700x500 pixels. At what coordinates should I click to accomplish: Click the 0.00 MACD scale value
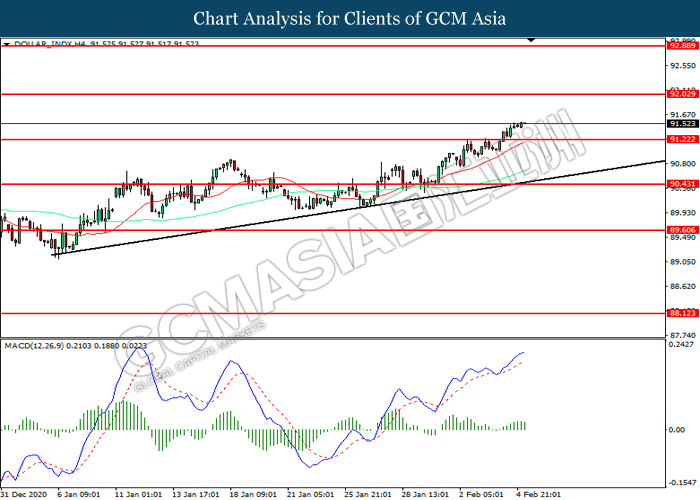click(x=677, y=429)
